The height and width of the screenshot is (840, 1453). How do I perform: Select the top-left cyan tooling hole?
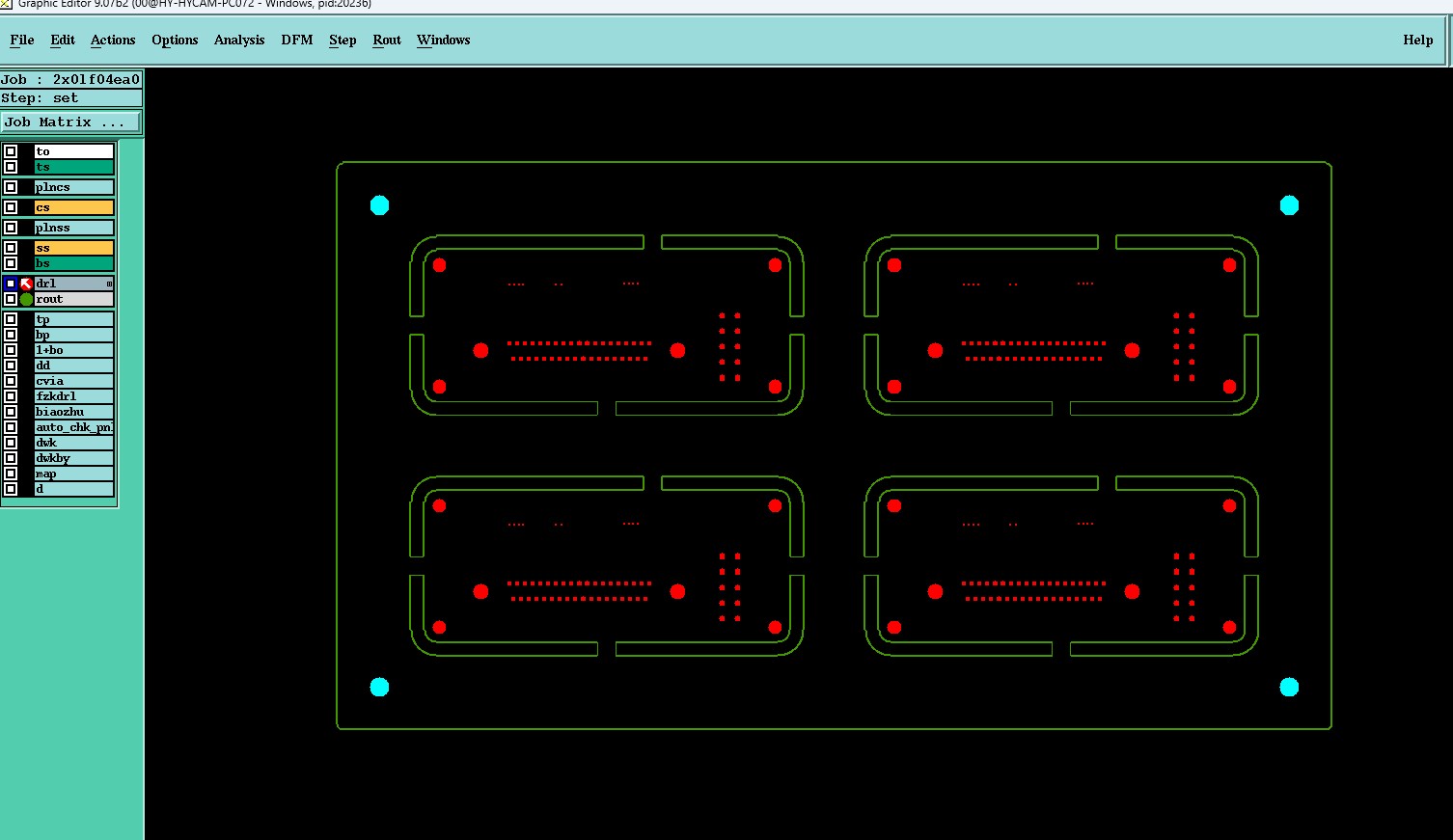(x=380, y=205)
